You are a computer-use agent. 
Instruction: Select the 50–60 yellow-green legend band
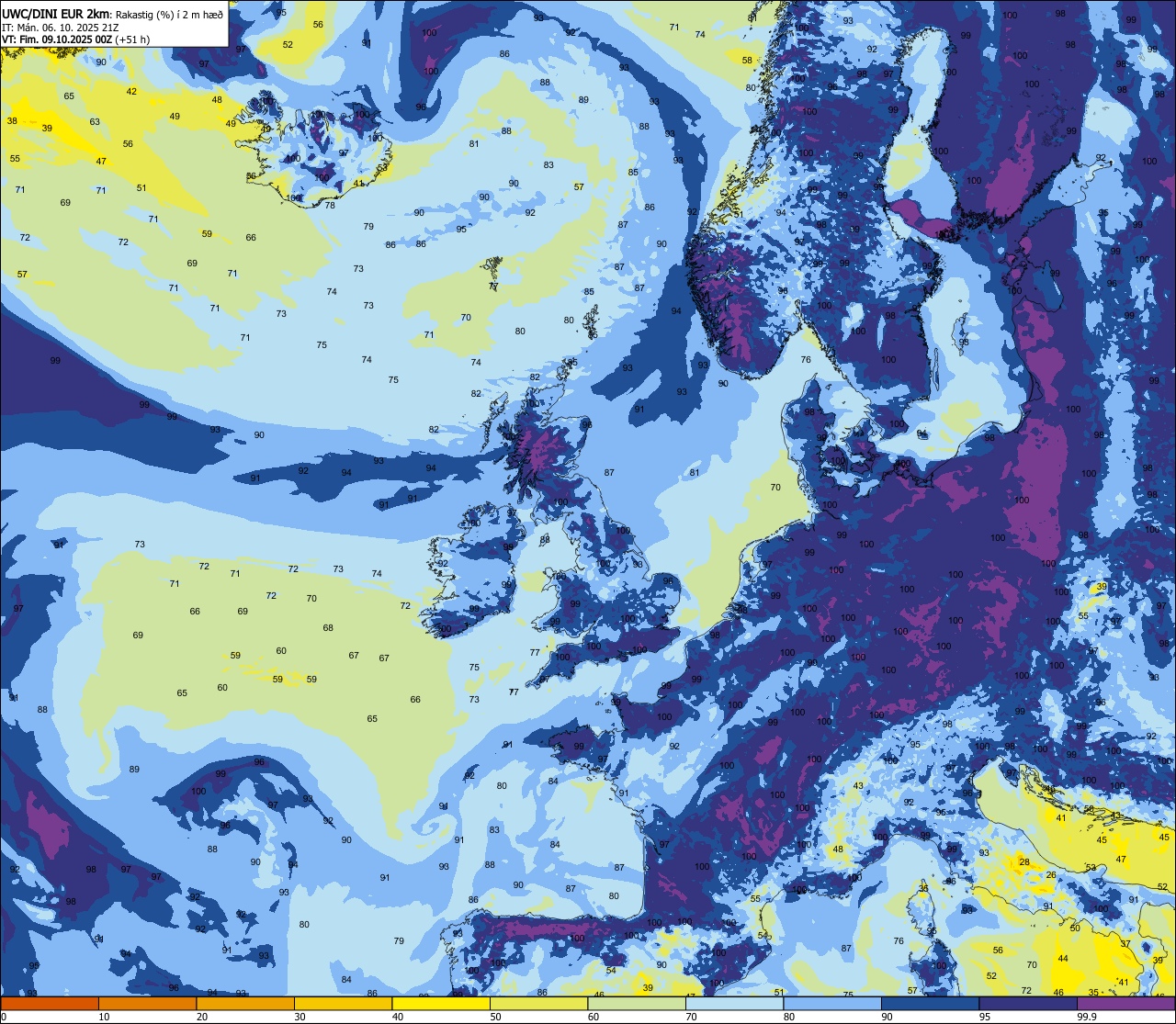(x=538, y=1003)
